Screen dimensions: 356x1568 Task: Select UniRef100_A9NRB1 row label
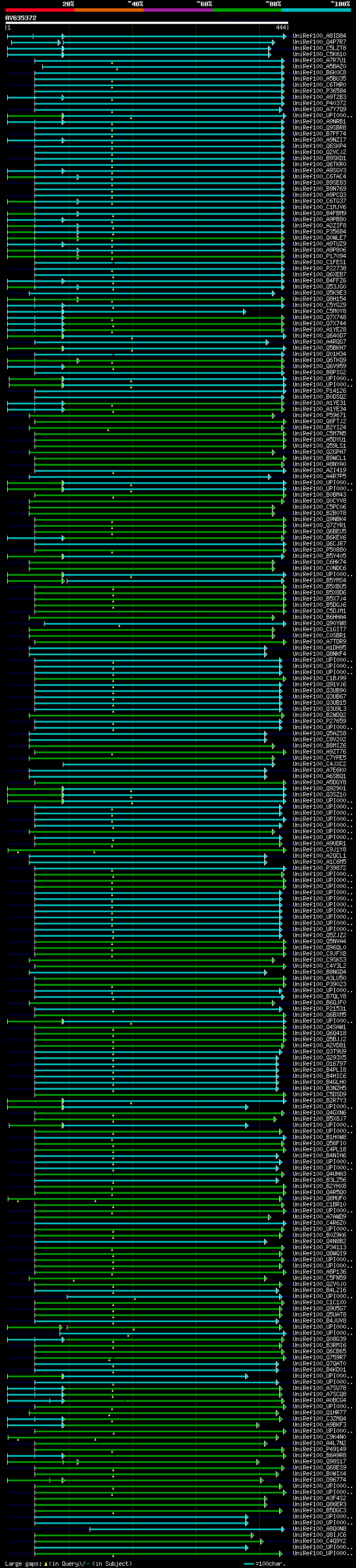[319, 122]
